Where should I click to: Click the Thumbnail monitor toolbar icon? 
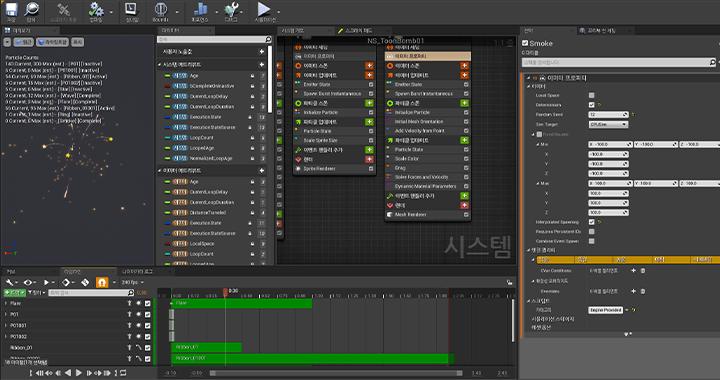tap(131, 10)
